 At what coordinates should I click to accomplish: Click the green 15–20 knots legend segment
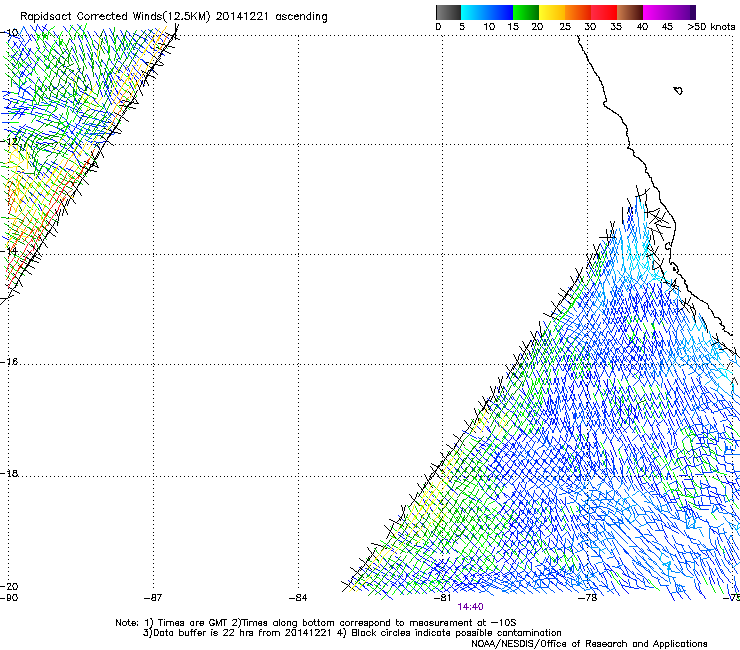(x=526, y=12)
